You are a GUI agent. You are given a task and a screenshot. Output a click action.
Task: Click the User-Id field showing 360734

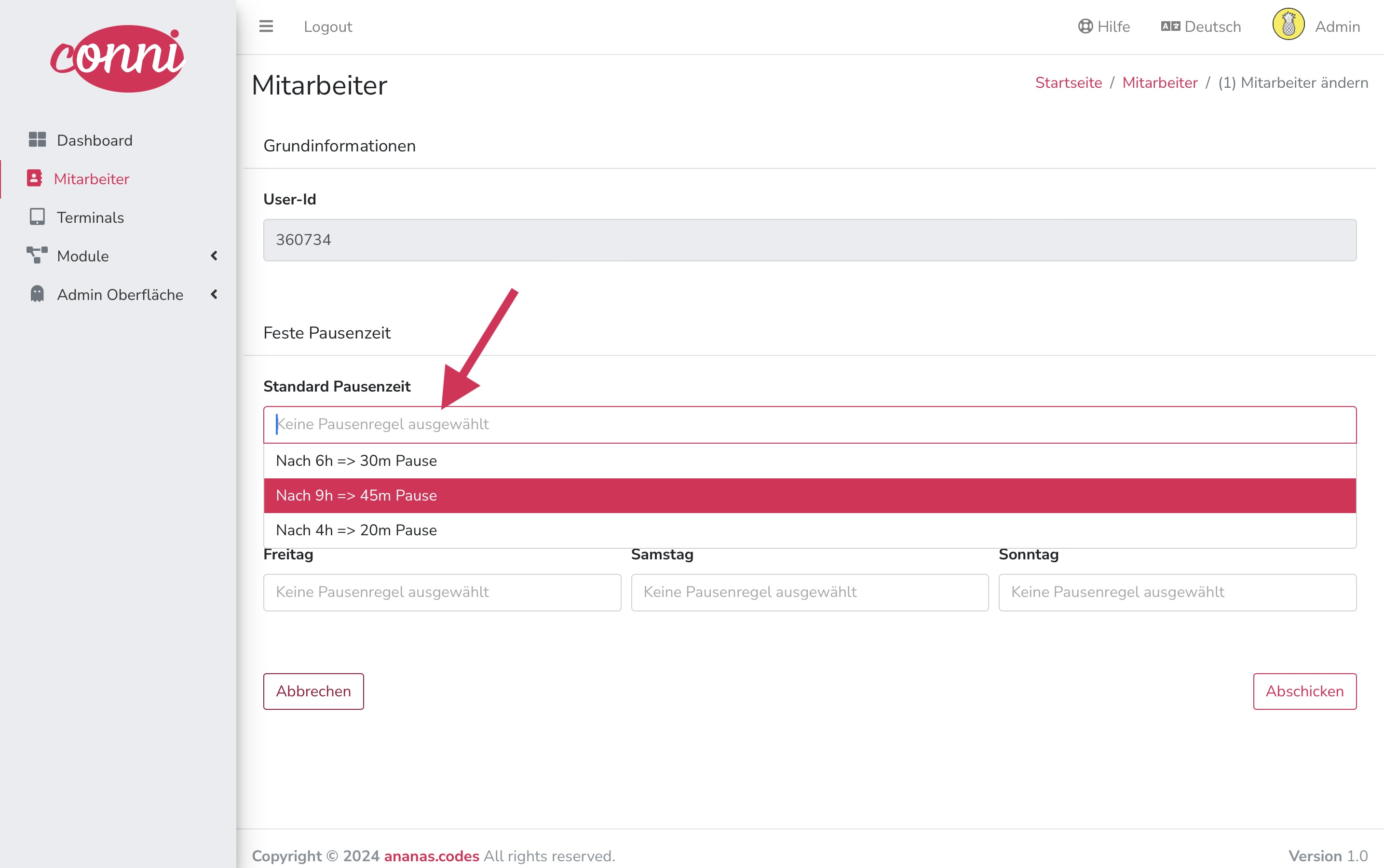point(809,240)
